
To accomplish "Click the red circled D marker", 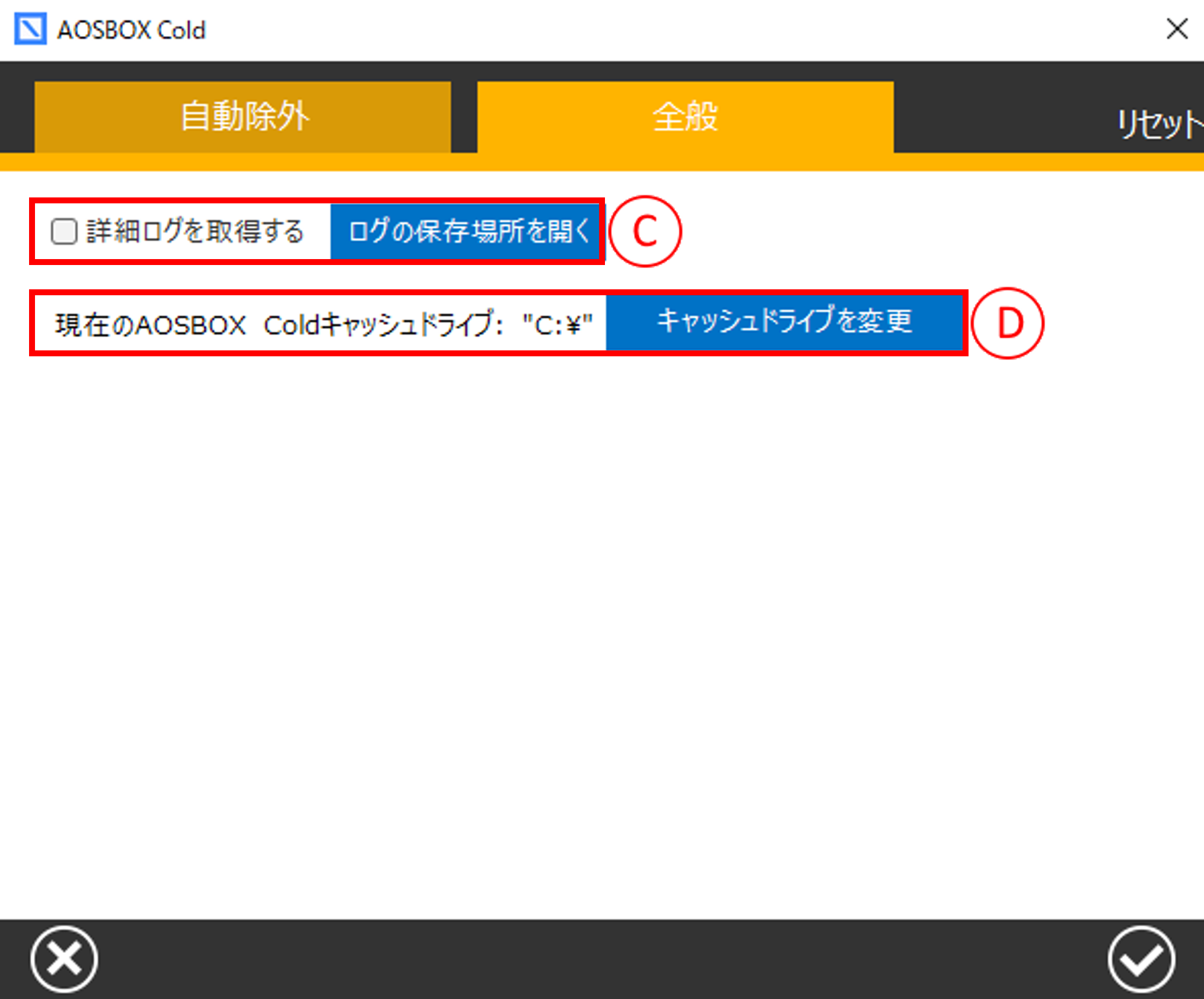I will coord(1008,323).
